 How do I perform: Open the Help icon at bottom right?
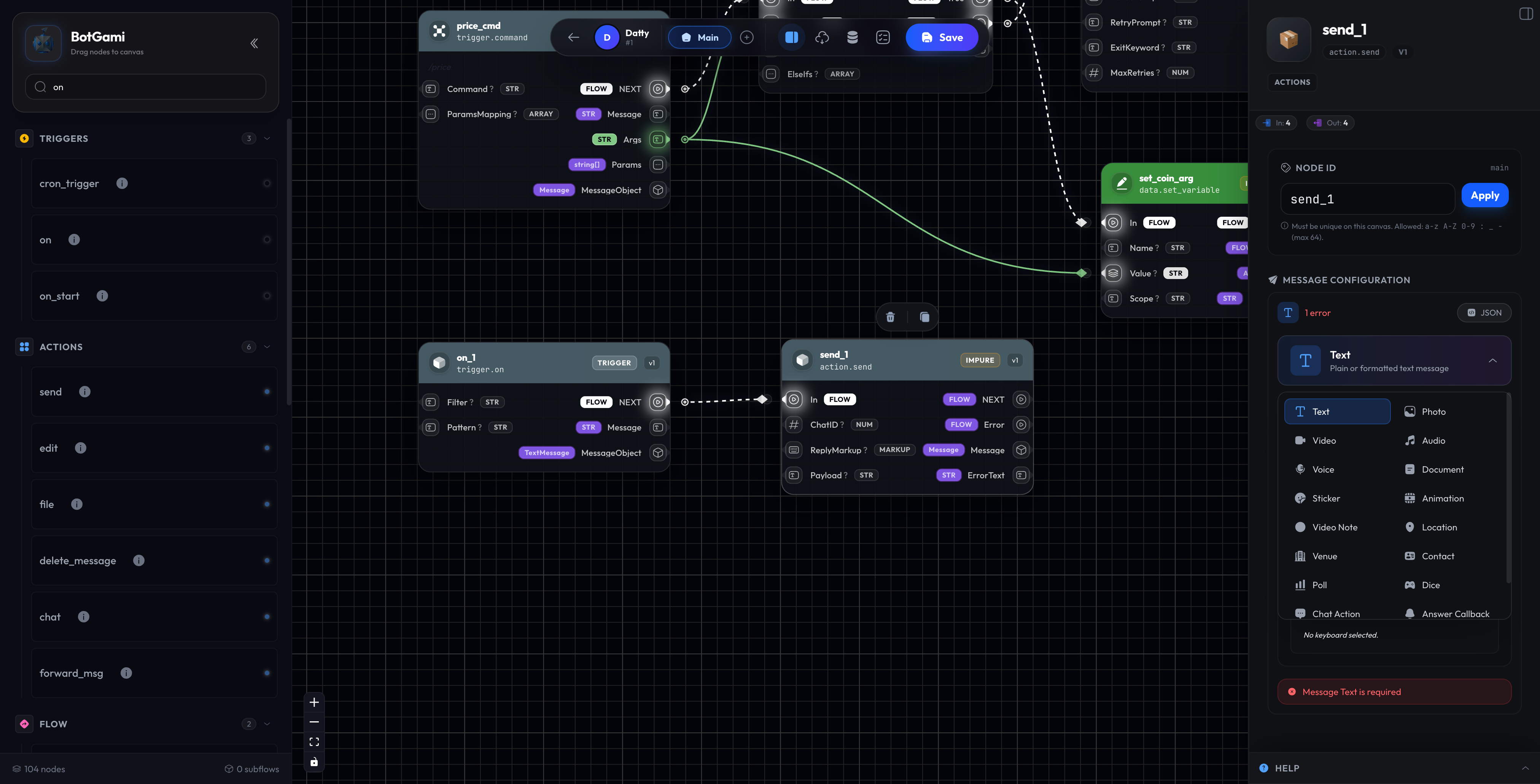pyautogui.click(x=1263, y=768)
